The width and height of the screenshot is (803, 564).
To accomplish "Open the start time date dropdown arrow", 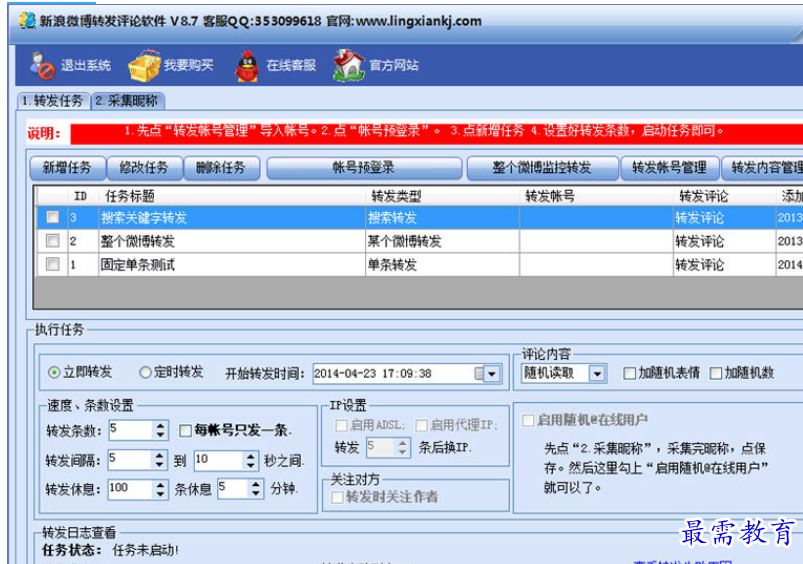I will pyautogui.click(x=492, y=374).
